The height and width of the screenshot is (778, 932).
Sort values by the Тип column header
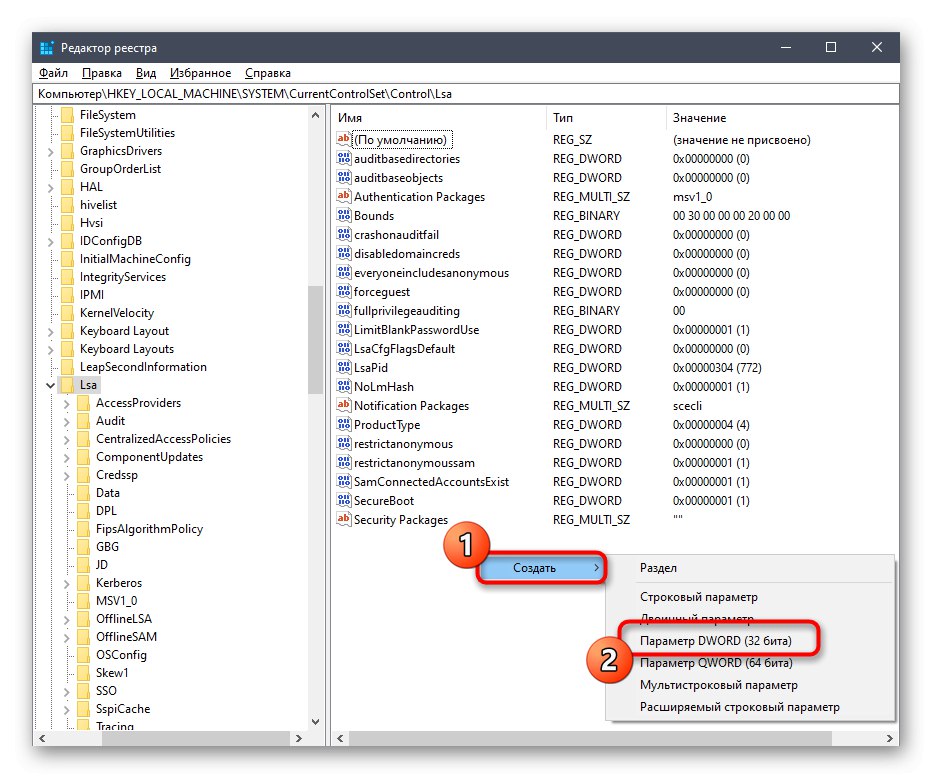[606, 118]
